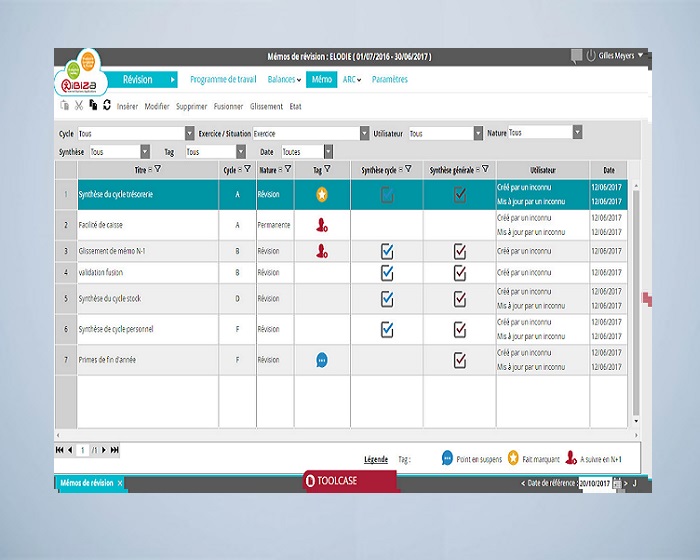
Task: Click the Date de référence field
Action: point(598,483)
